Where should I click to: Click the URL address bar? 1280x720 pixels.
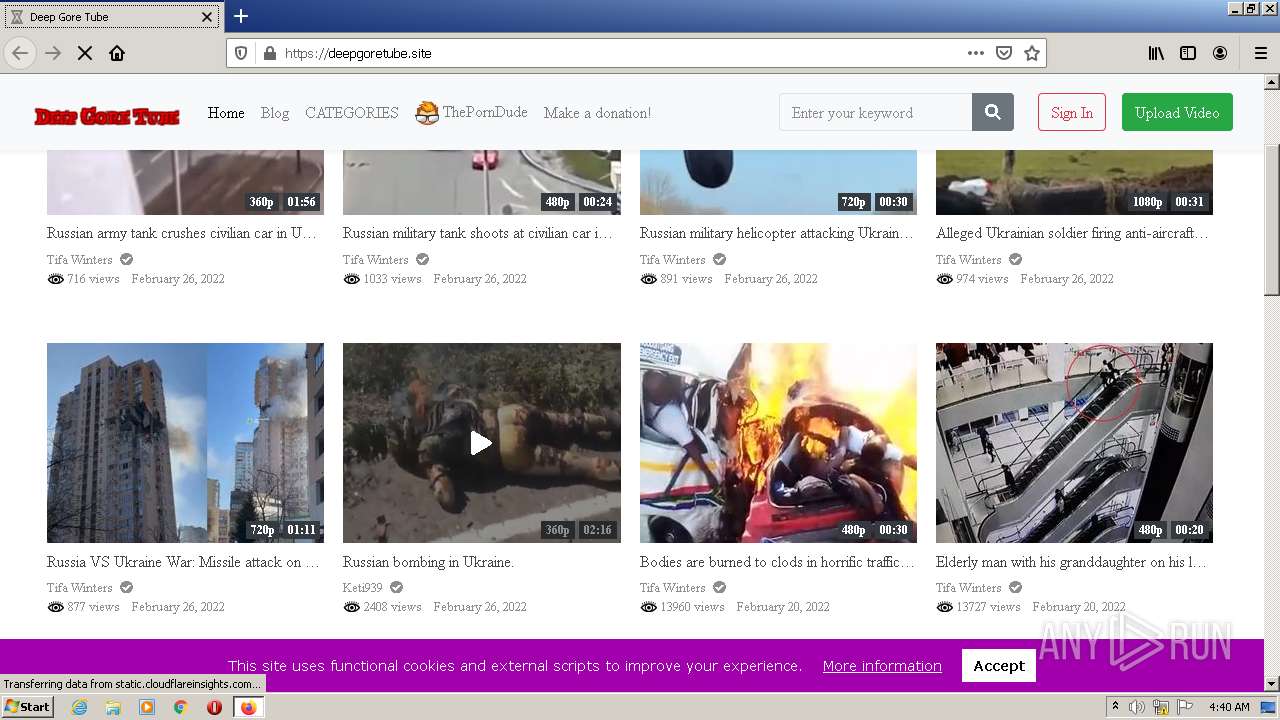pos(622,53)
